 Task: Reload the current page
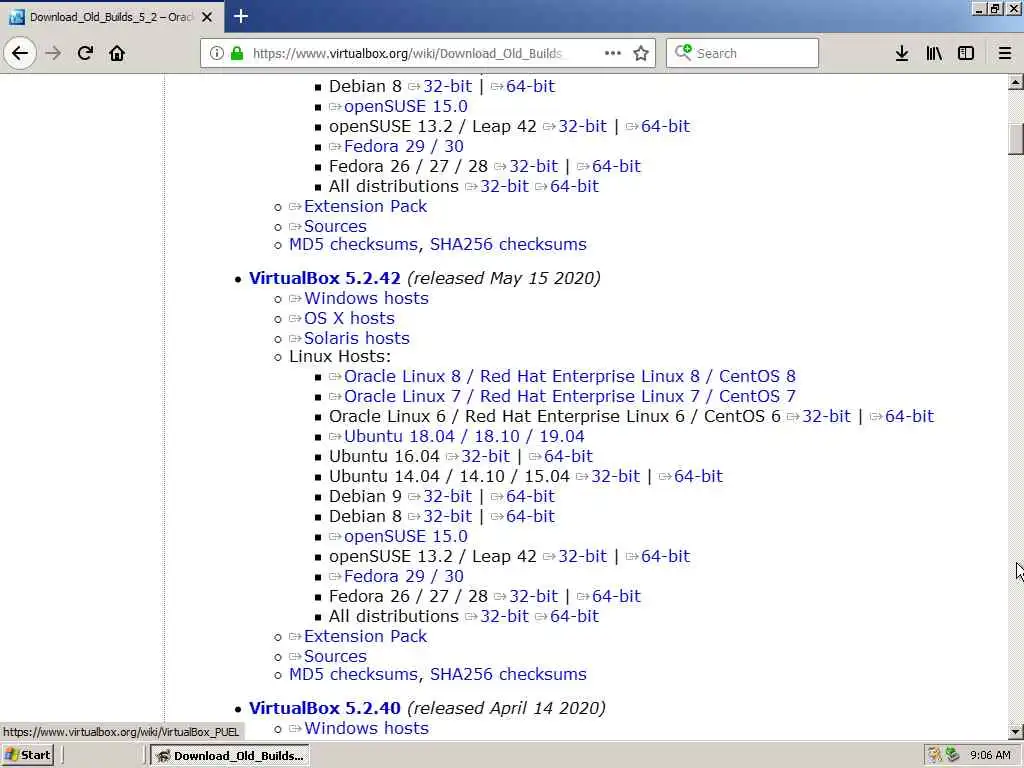(x=85, y=53)
